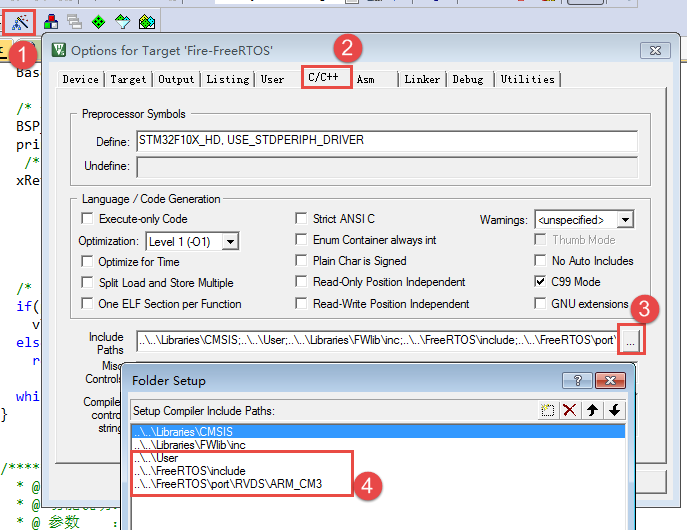The width and height of the screenshot is (687, 530).
Task: Switch to the Linker tab
Action: [422, 79]
